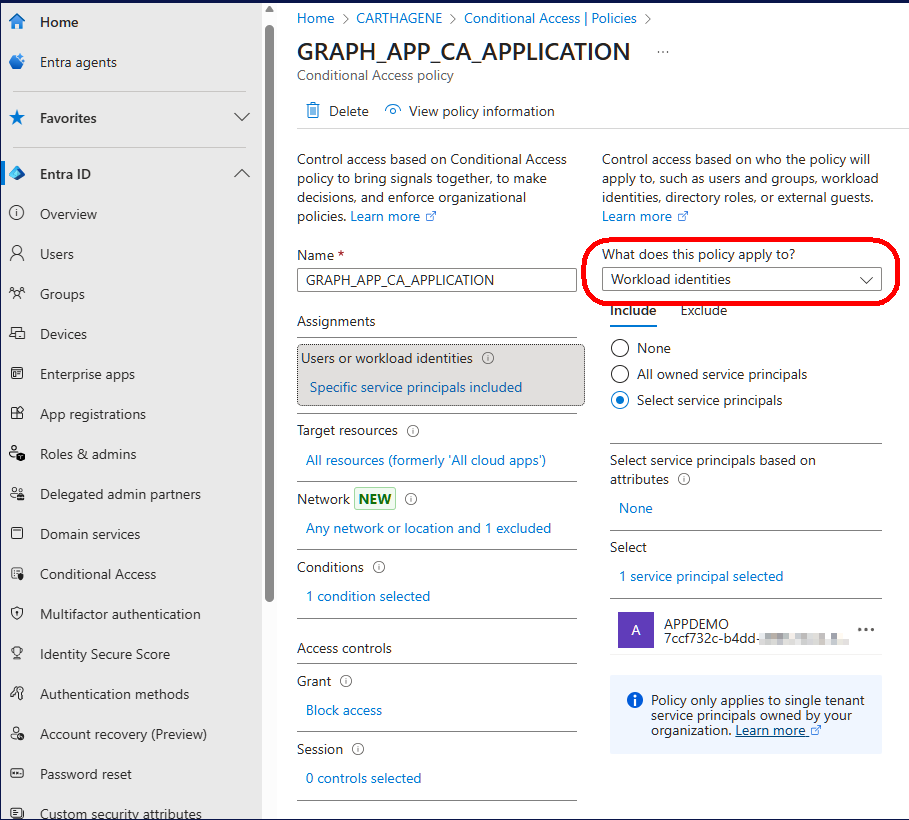Delete the GRAPH_APP_CA_APPLICATION policy
The height and width of the screenshot is (820, 909).
[x=336, y=111]
